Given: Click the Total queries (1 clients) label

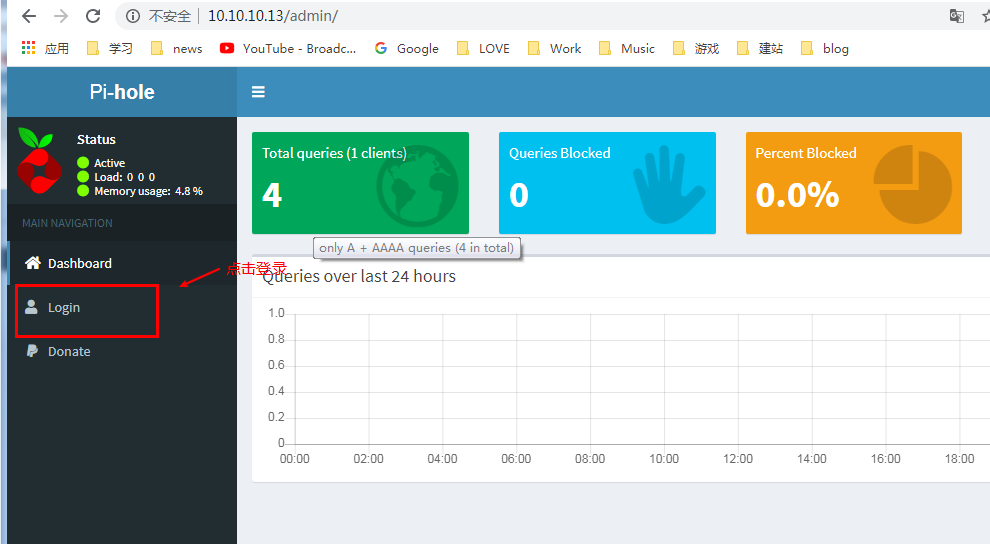Looking at the screenshot, I should [x=334, y=153].
